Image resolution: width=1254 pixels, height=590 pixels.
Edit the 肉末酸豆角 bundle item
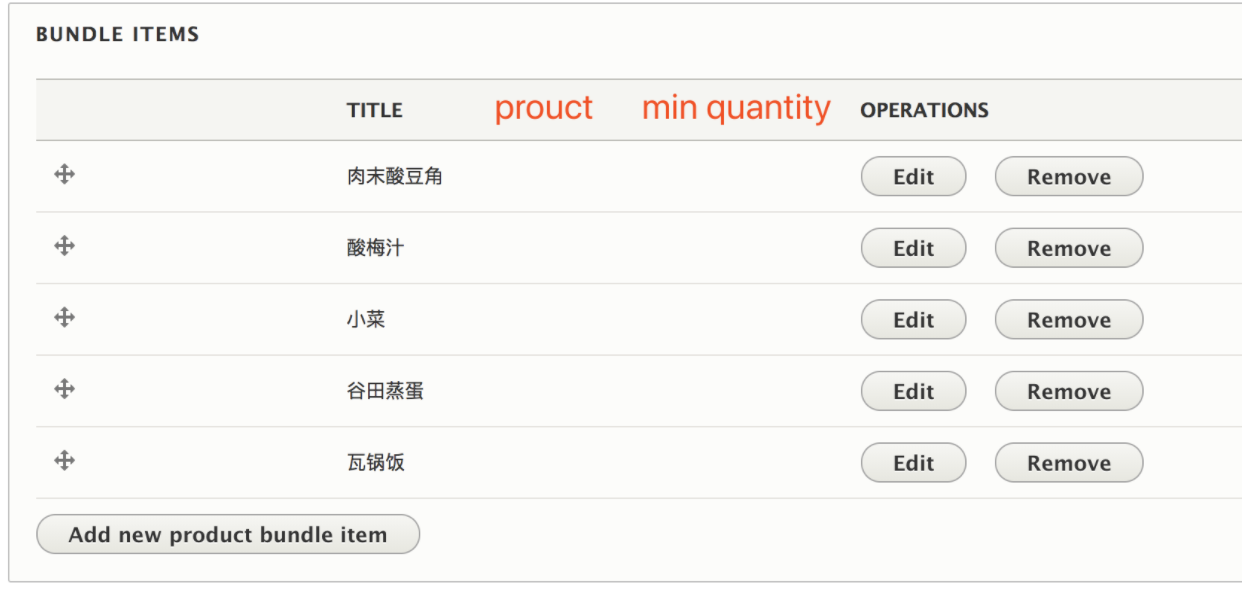pos(913,176)
